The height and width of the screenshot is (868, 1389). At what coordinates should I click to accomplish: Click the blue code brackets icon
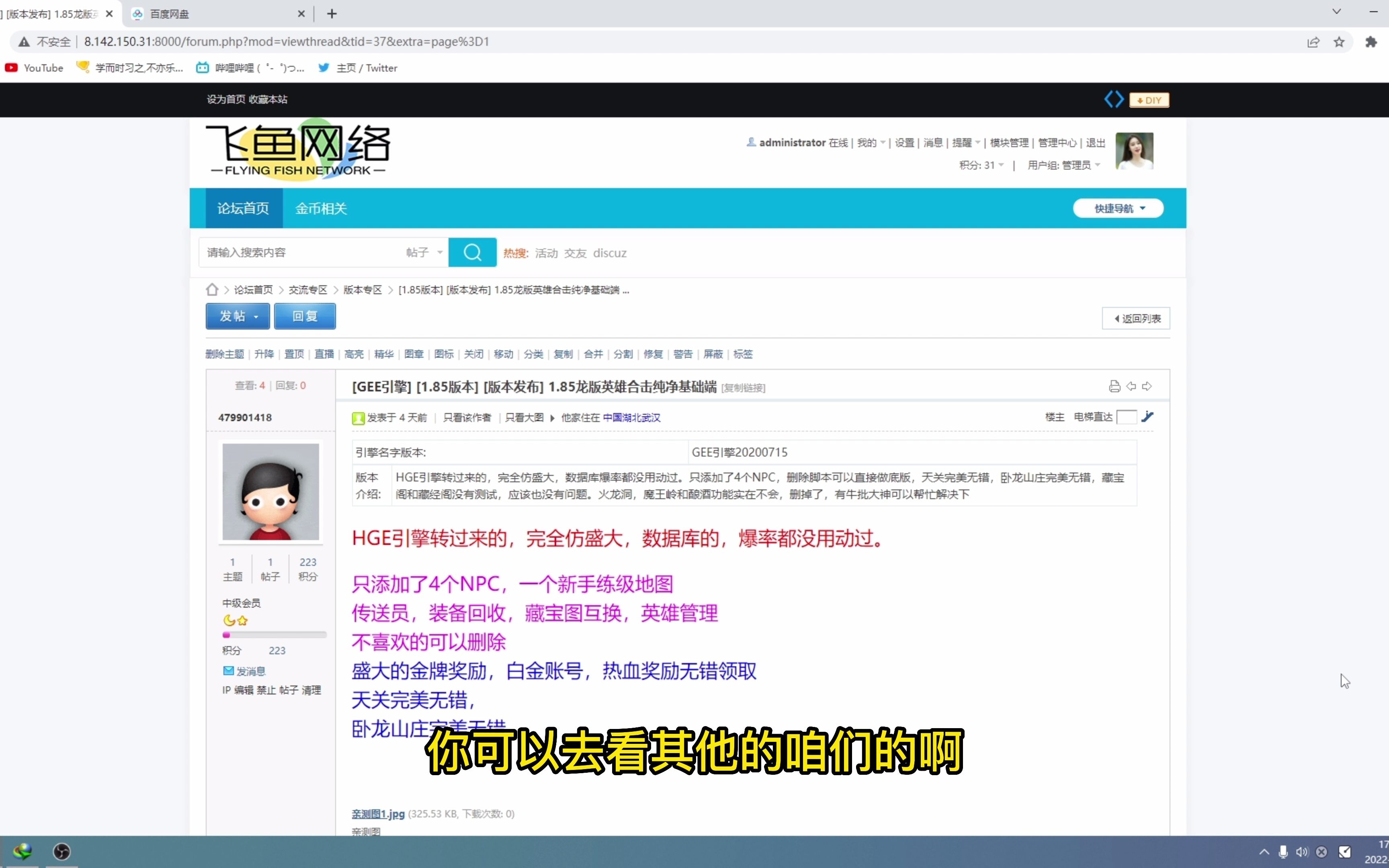[1114, 99]
